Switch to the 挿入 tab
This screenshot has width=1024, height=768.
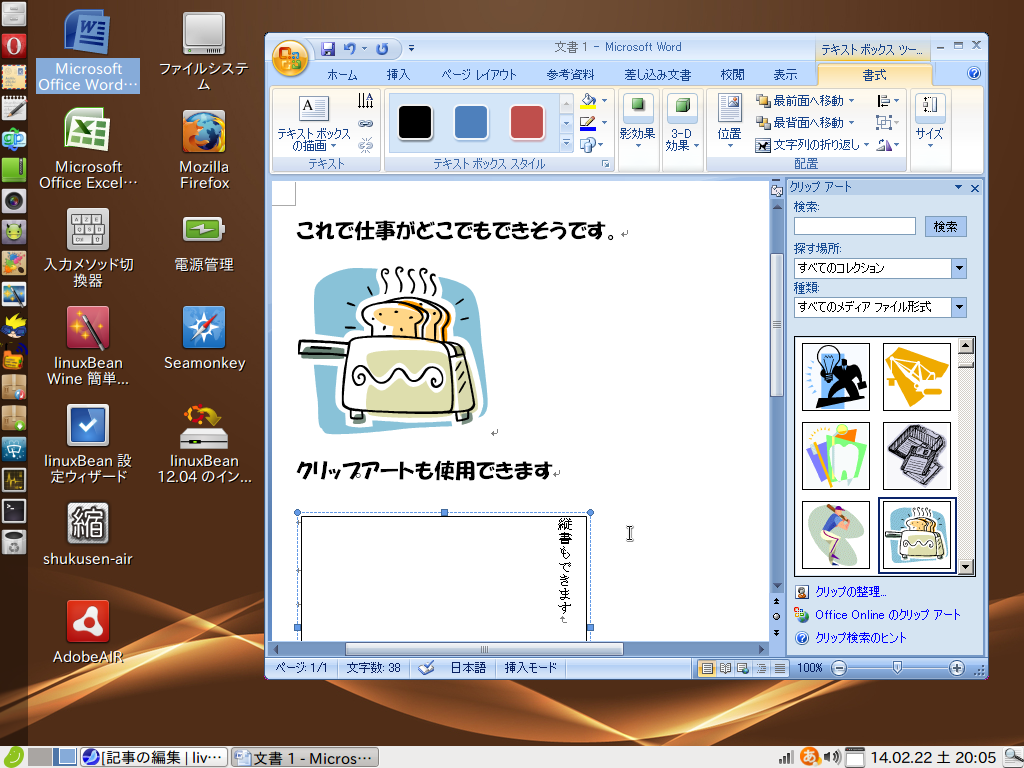(x=398, y=74)
